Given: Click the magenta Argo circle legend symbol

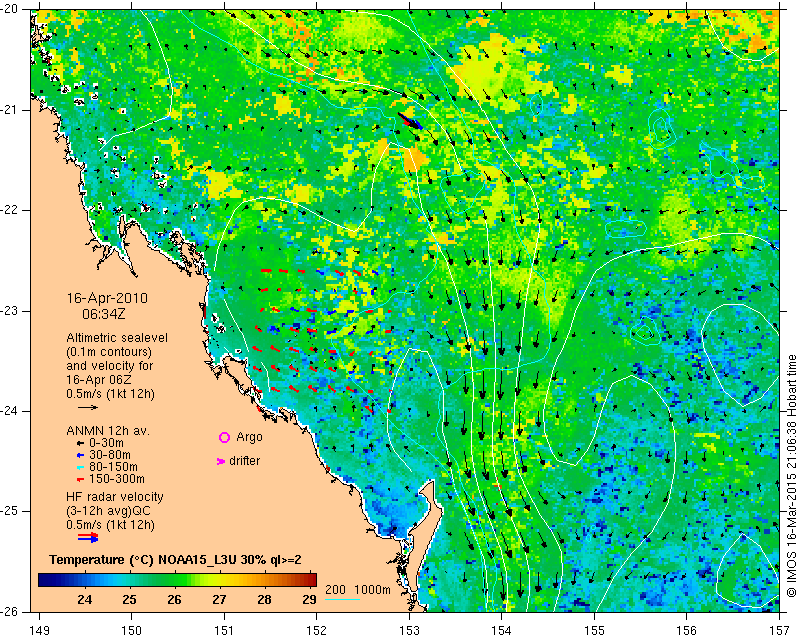Looking at the screenshot, I should [x=224, y=437].
